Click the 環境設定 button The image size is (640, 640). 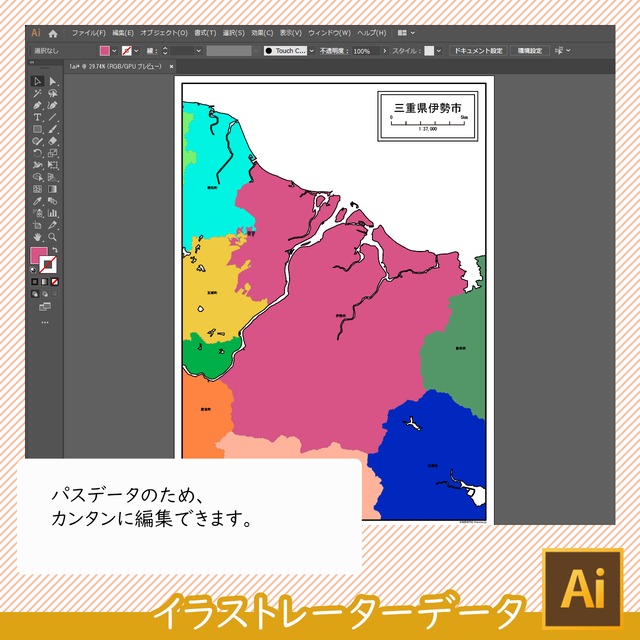(530, 51)
